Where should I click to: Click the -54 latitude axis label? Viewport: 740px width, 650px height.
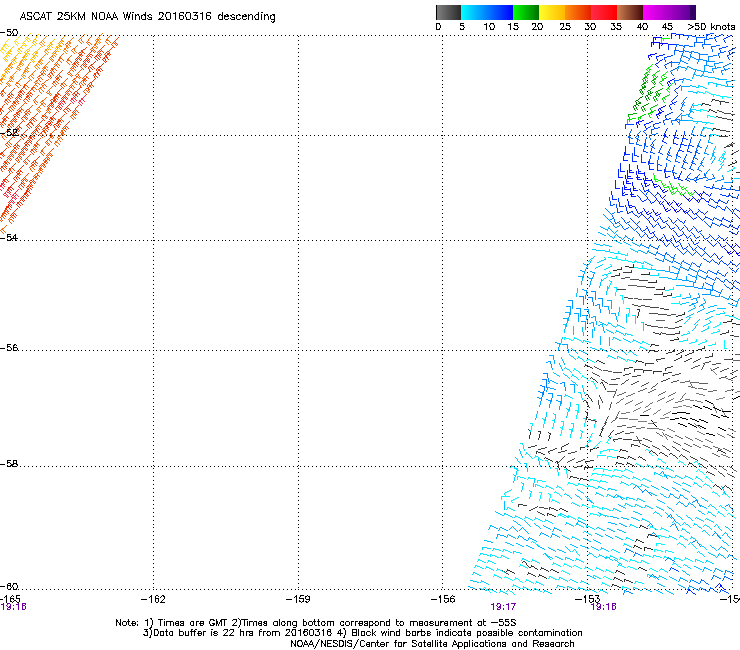[x=9, y=237]
